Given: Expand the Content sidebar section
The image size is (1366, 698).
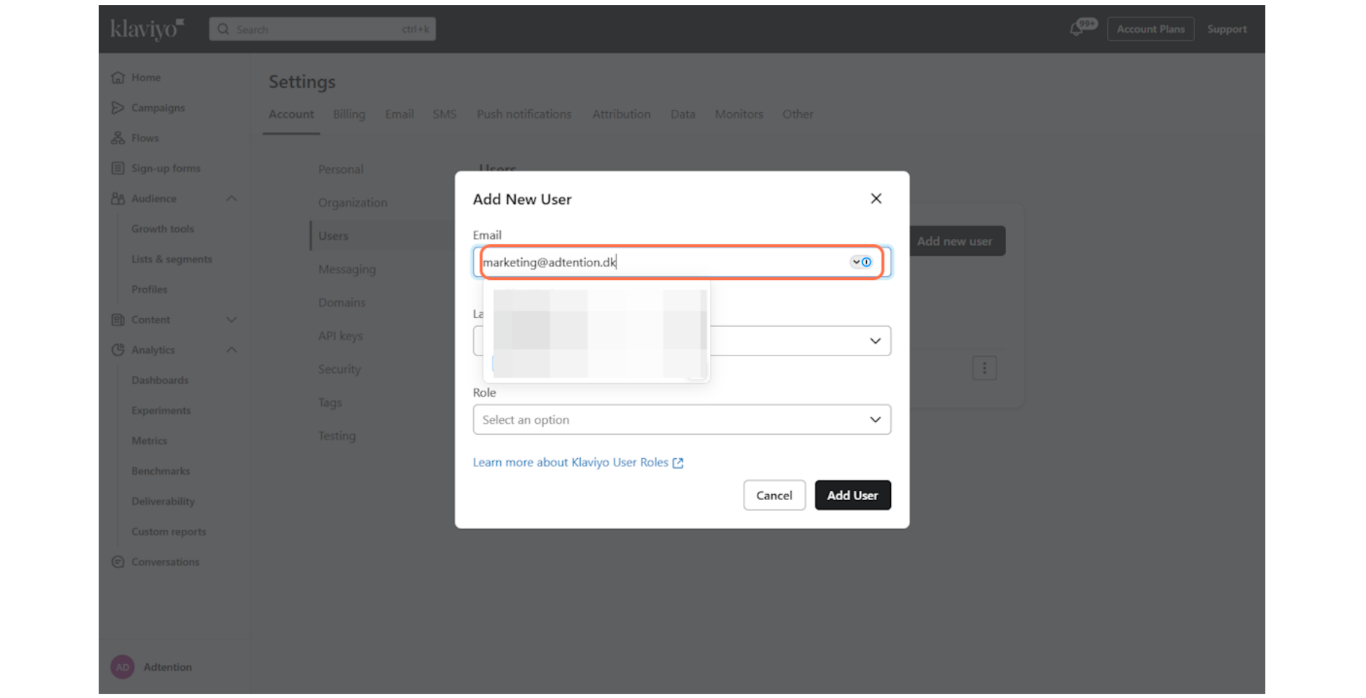Looking at the screenshot, I should (231, 320).
